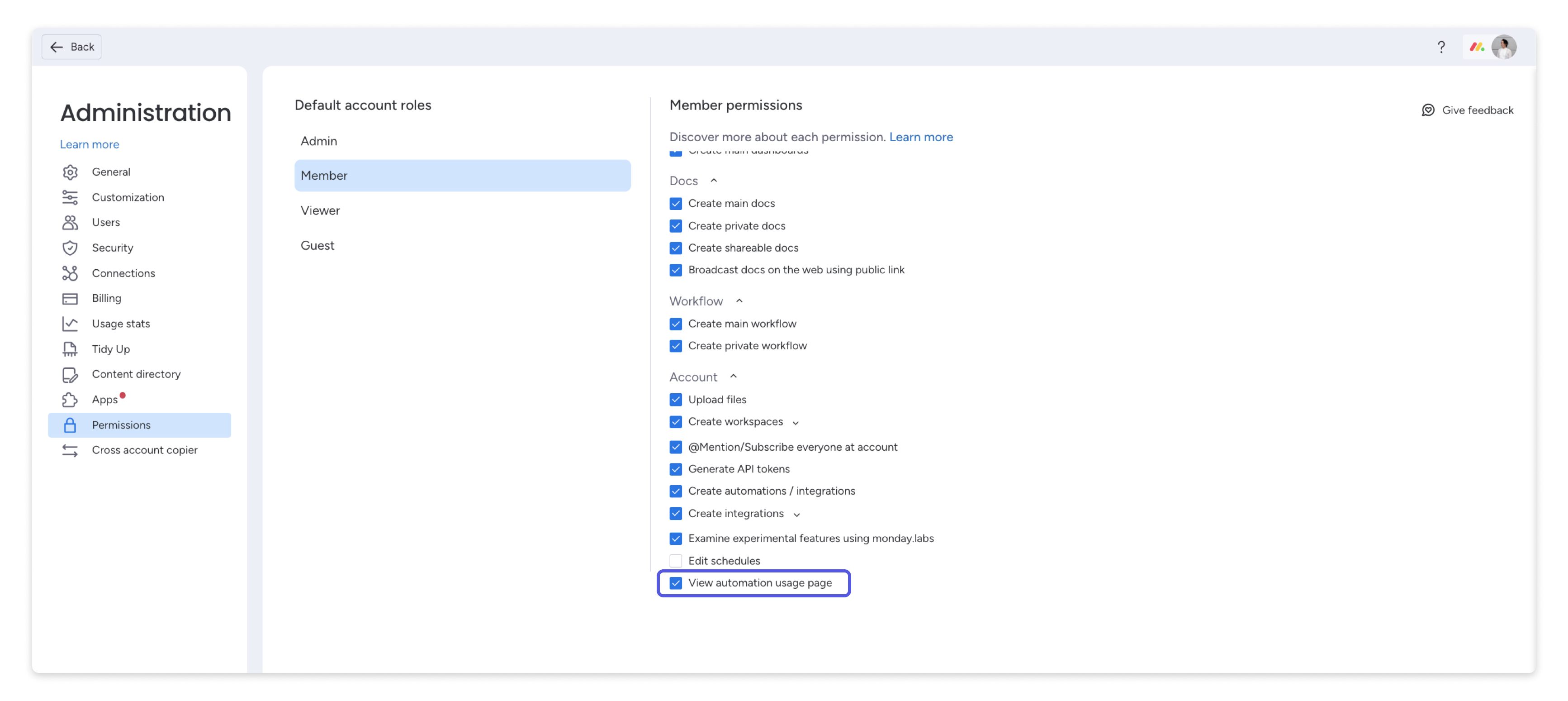This screenshot has height=701, width=1568.
Task: Switch to the Admin role
Action: point(318,141)
